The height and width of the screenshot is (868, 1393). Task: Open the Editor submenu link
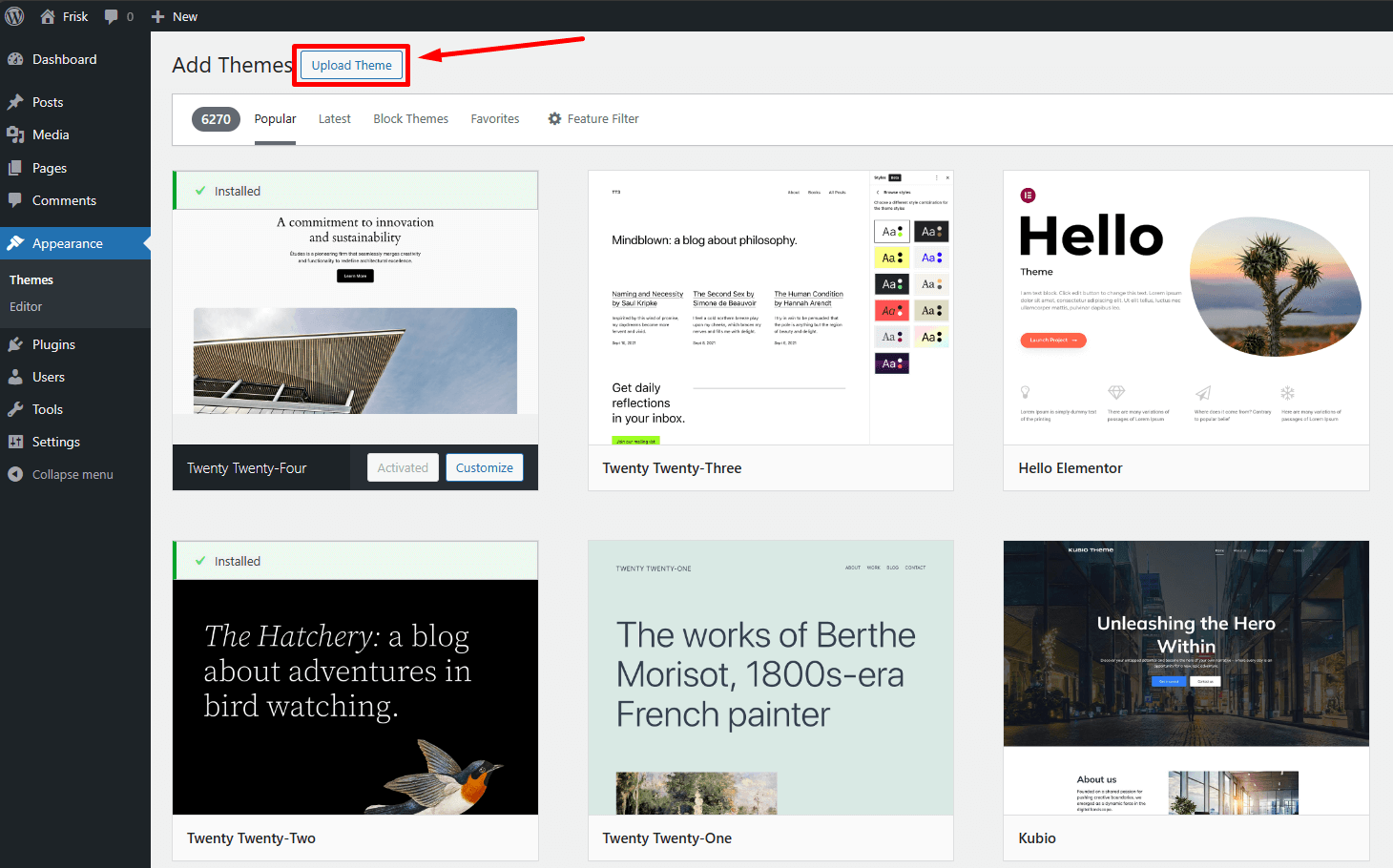[x=26, y=306]
